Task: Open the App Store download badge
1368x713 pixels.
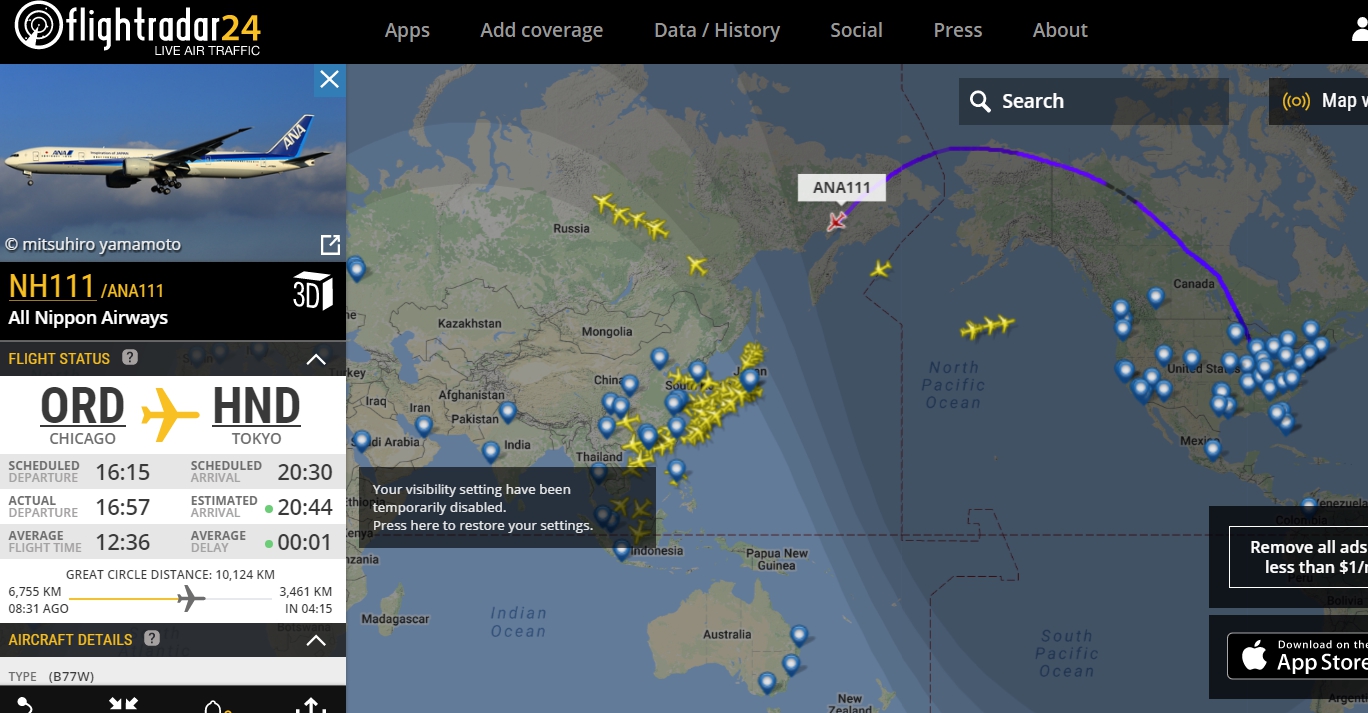Action: [1298, 657]
